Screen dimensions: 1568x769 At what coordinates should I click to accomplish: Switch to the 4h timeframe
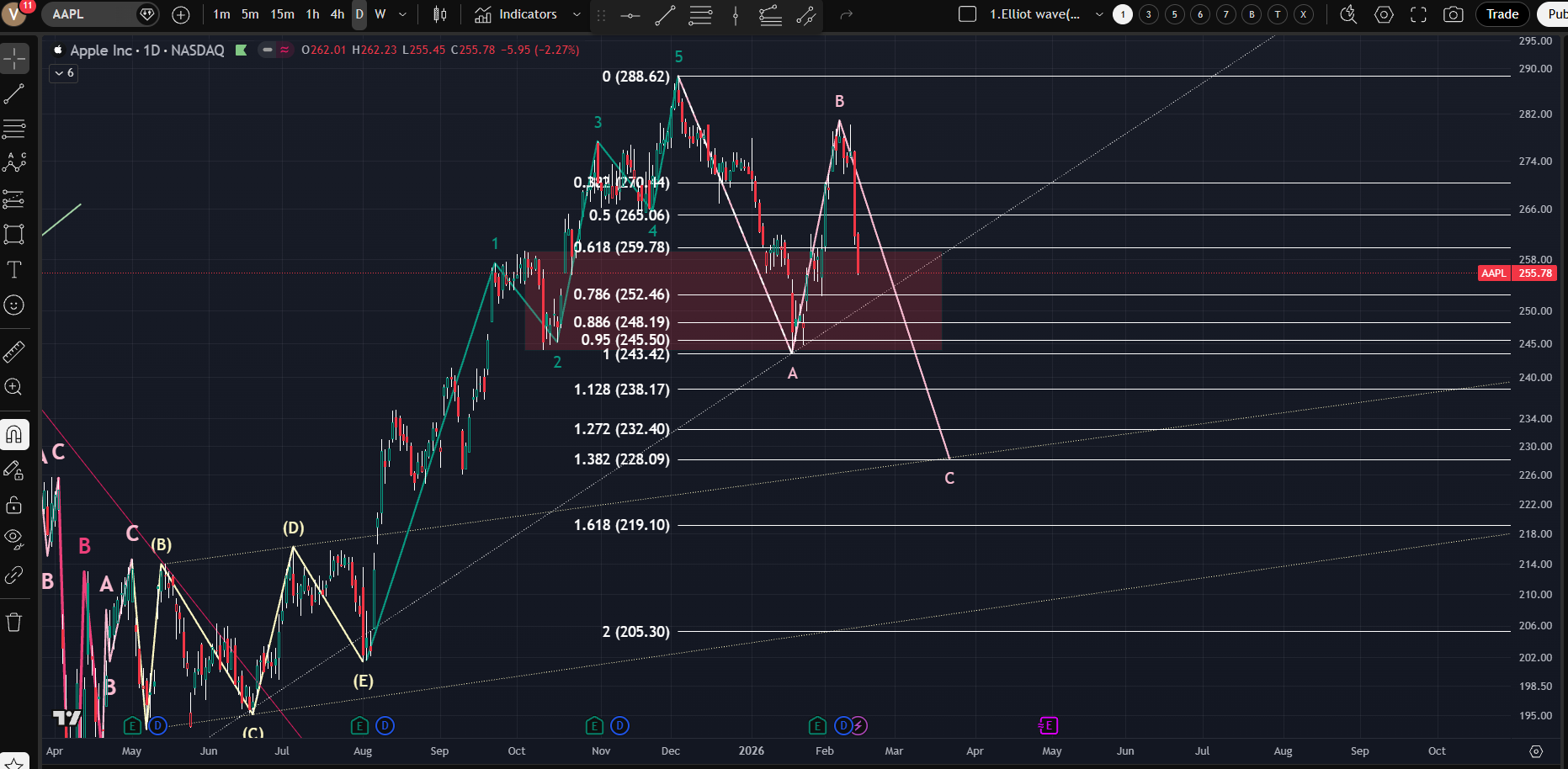point(337,14)
